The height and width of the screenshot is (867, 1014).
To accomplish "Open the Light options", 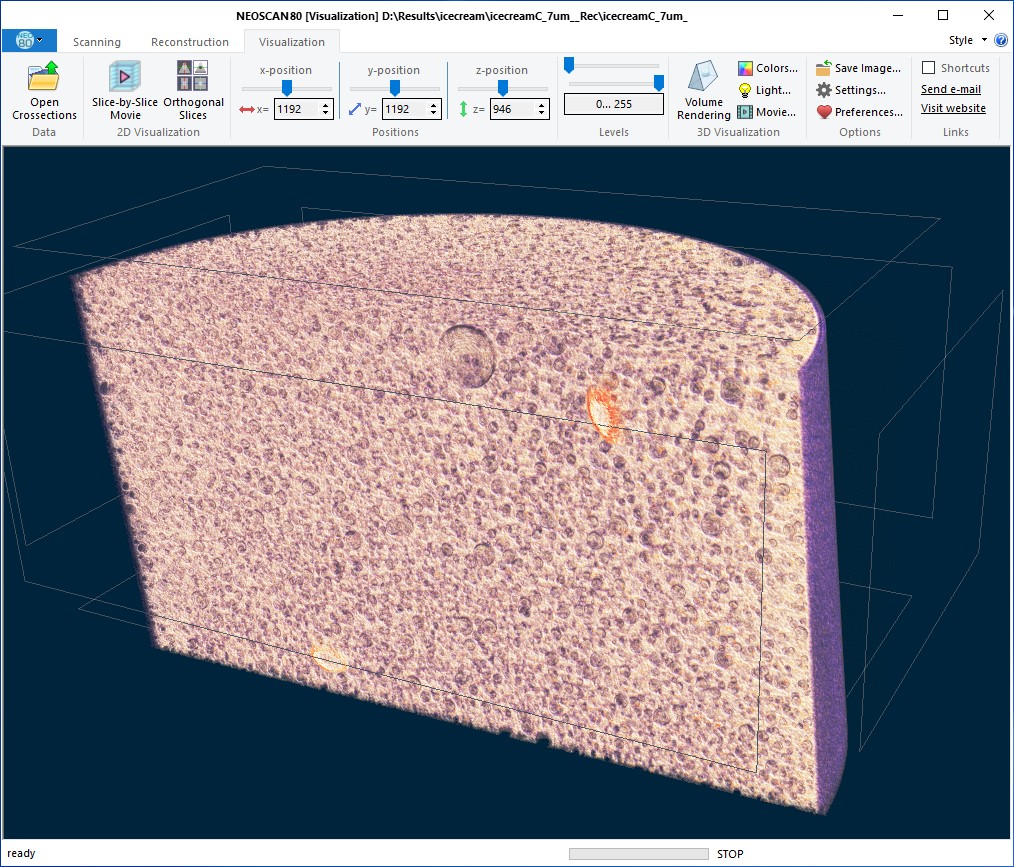I will (x=765, y=90).
